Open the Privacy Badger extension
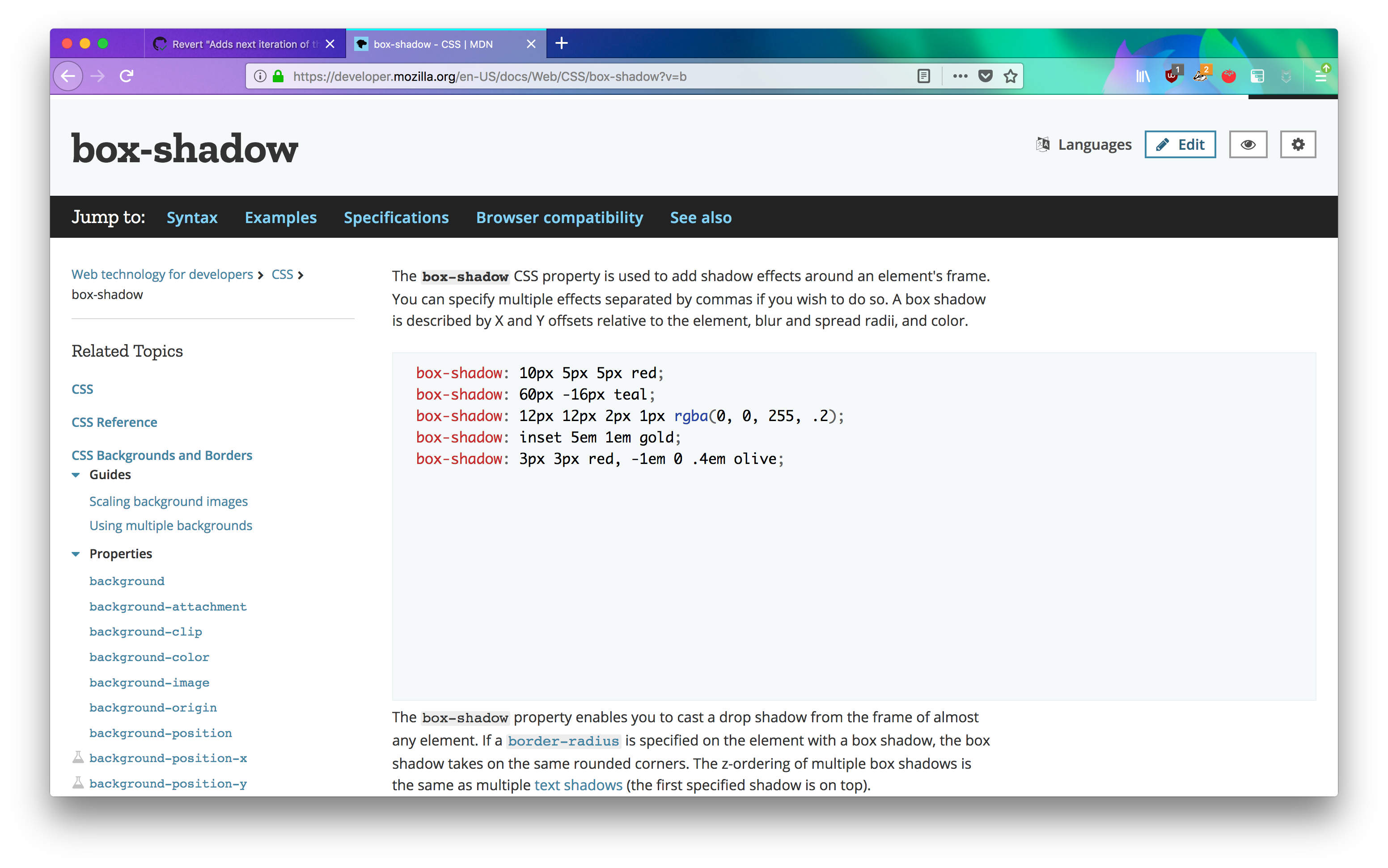 point(1200,76)
